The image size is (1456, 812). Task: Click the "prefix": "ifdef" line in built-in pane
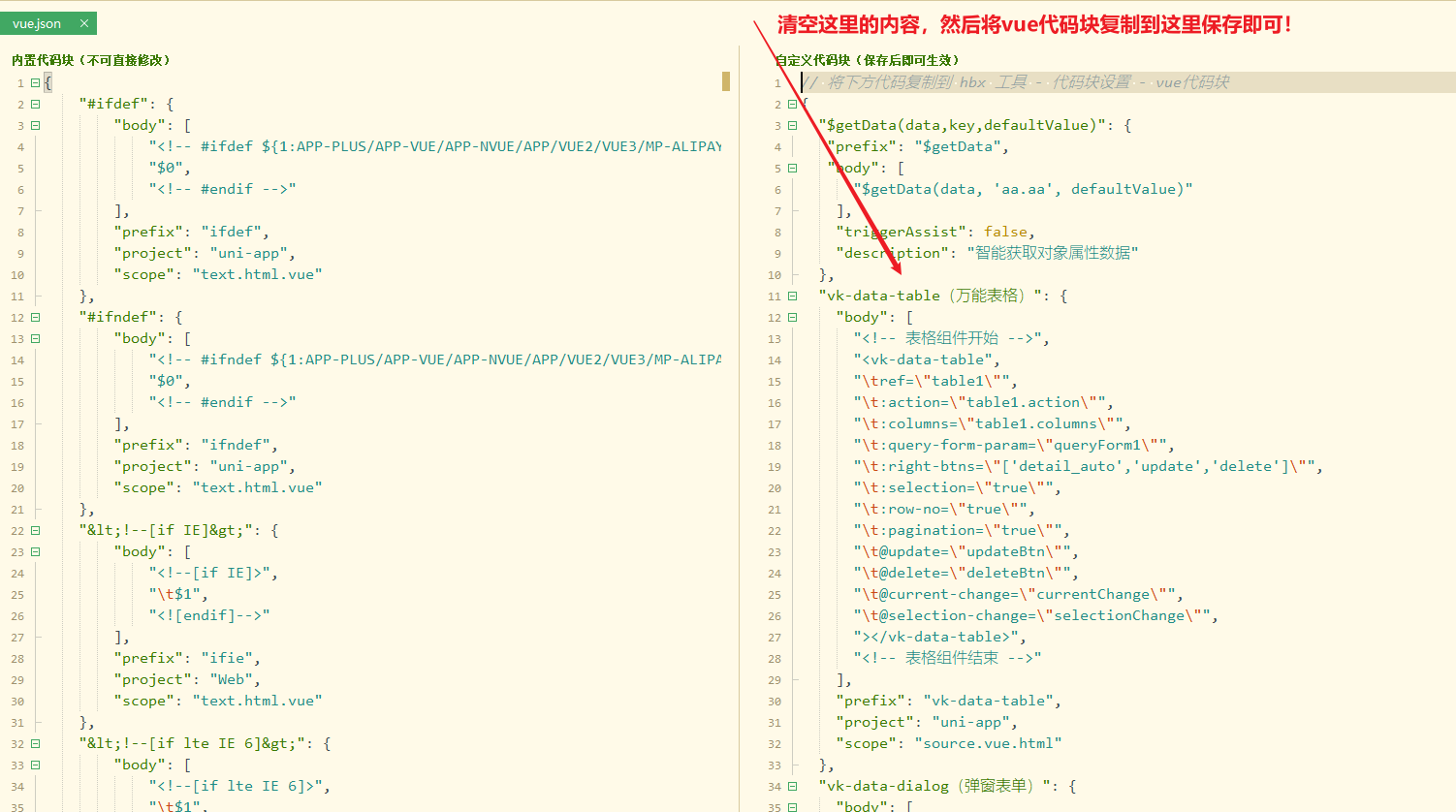click(191, 232)
